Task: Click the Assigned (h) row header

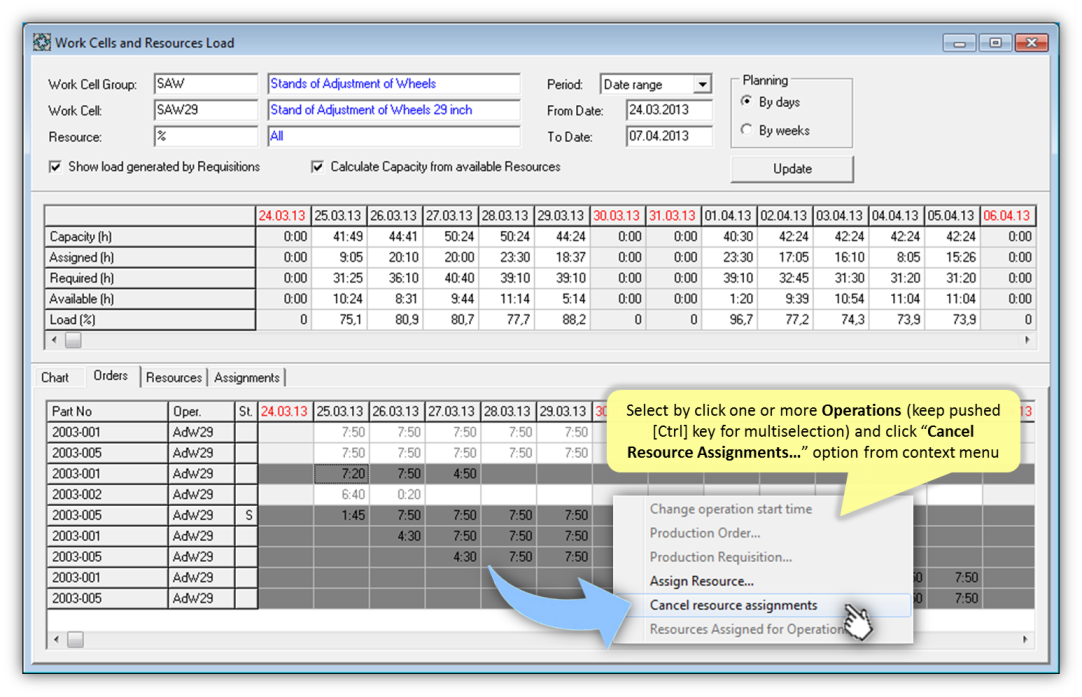Action: tap(150, 257)
